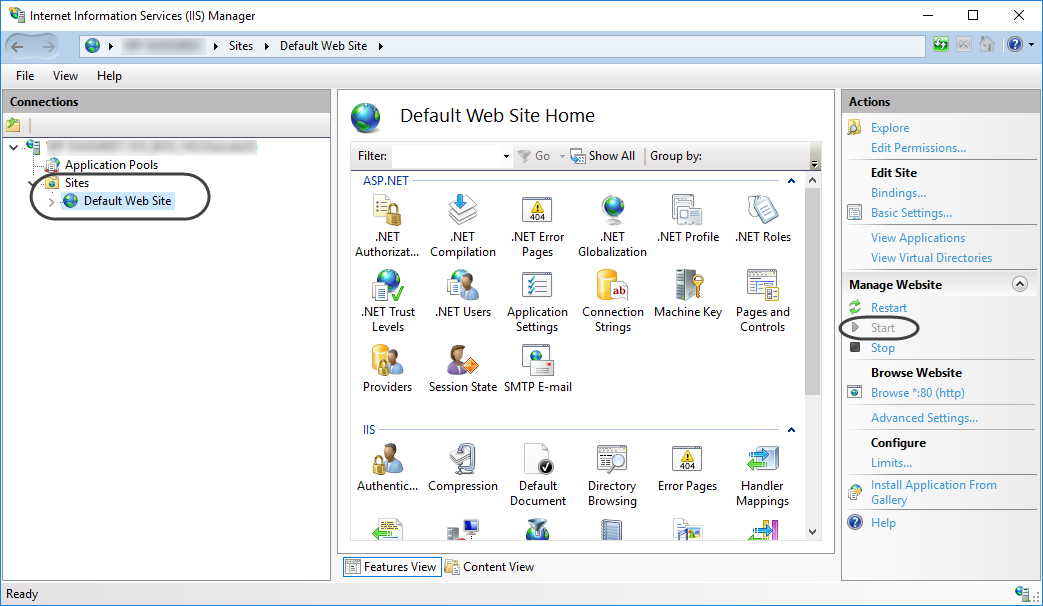Open the .NET Compilation feature
Viewport: 1043px width, 606px height.
click(x=462, y=226)
